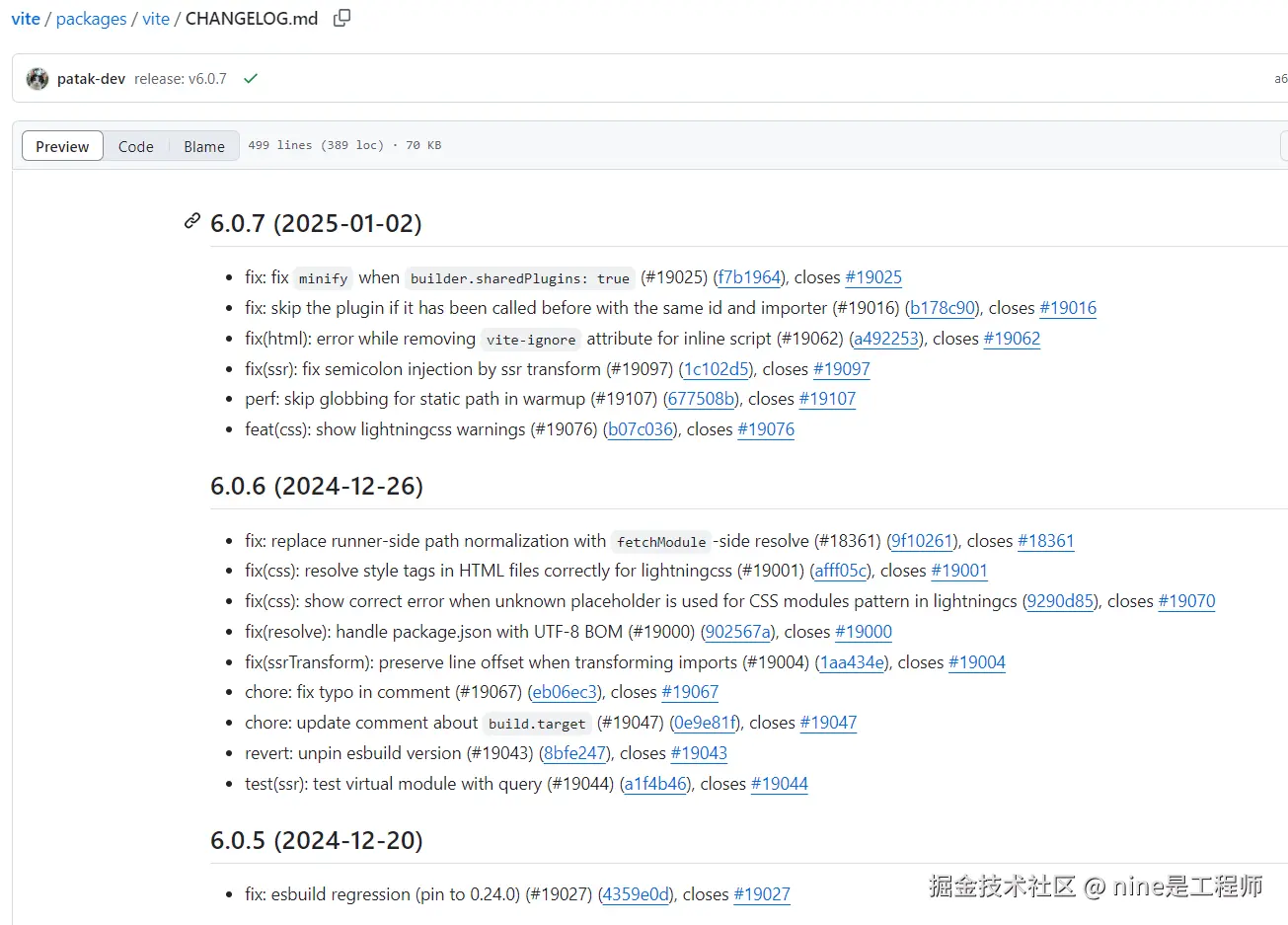The image size is (1288, 925).
Task: Open issue link #19070
Action: pos(1186,601)
